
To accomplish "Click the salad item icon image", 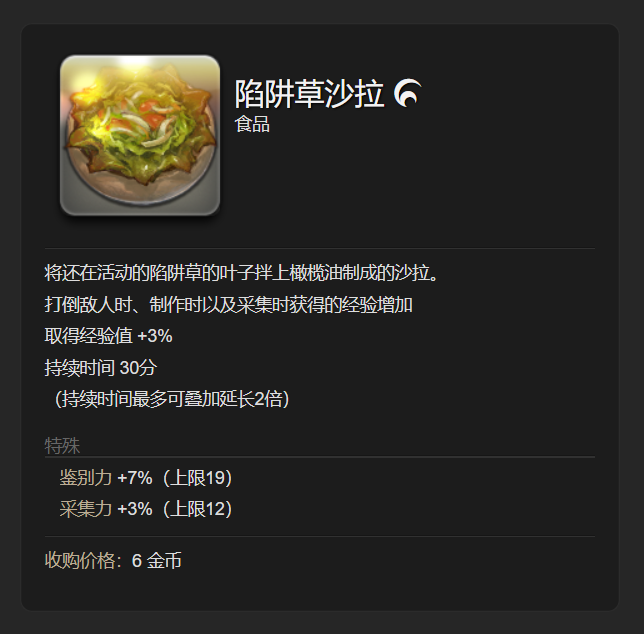I will click(140, 135).
